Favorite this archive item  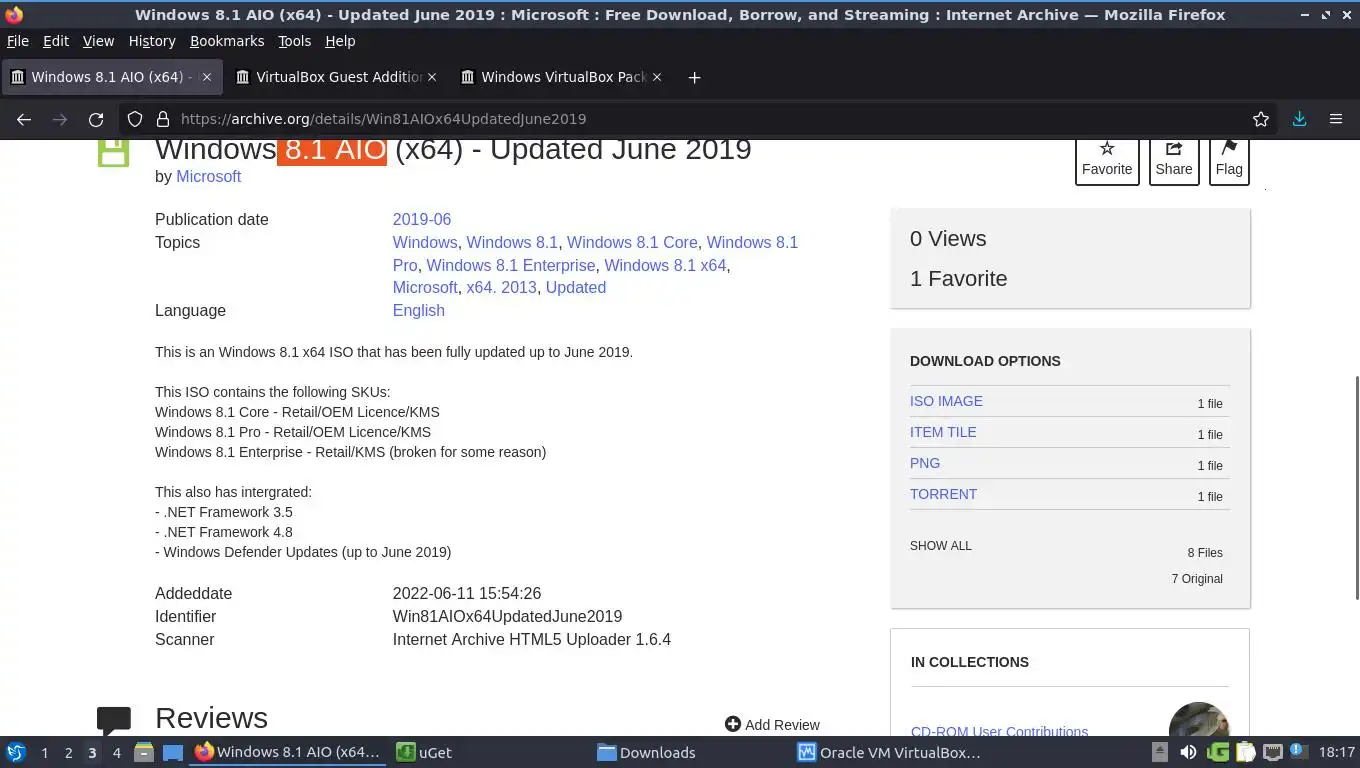tap(1107, 160)
